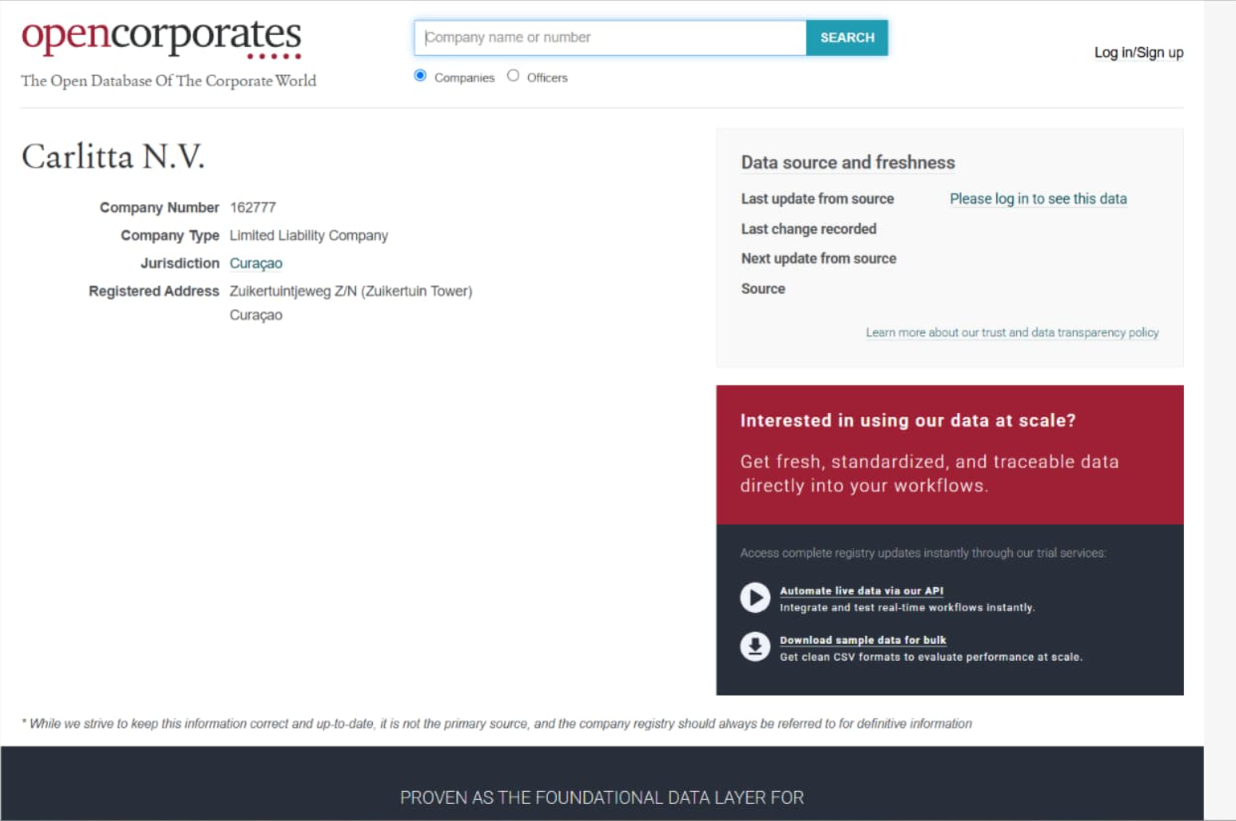Click the Integrate and test real-time workflows text

point(907,608)
